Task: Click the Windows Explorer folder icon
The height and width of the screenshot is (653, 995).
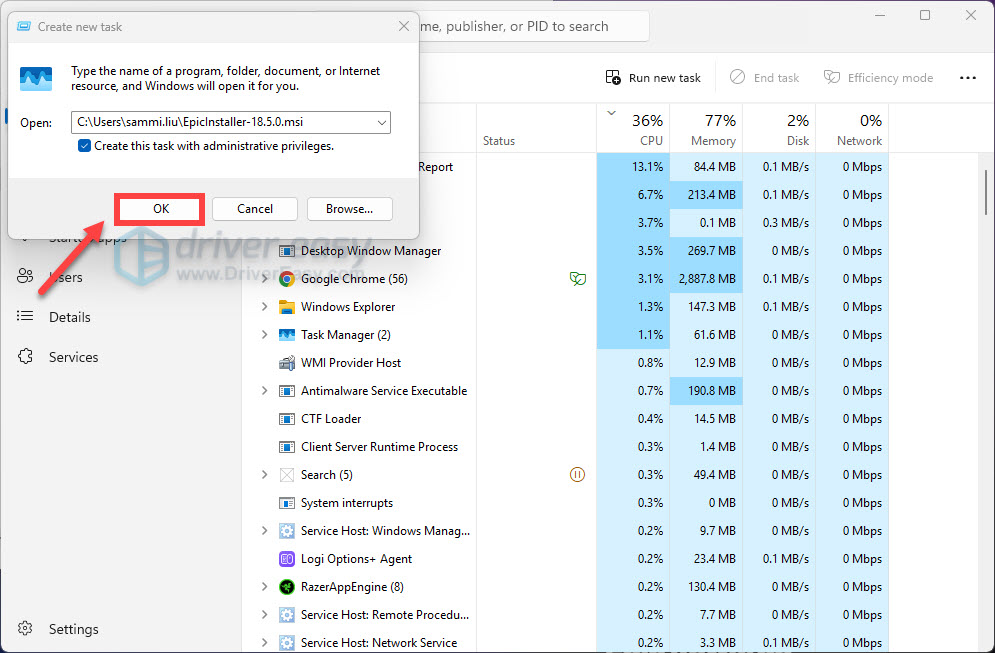Action: coord(287,307)
